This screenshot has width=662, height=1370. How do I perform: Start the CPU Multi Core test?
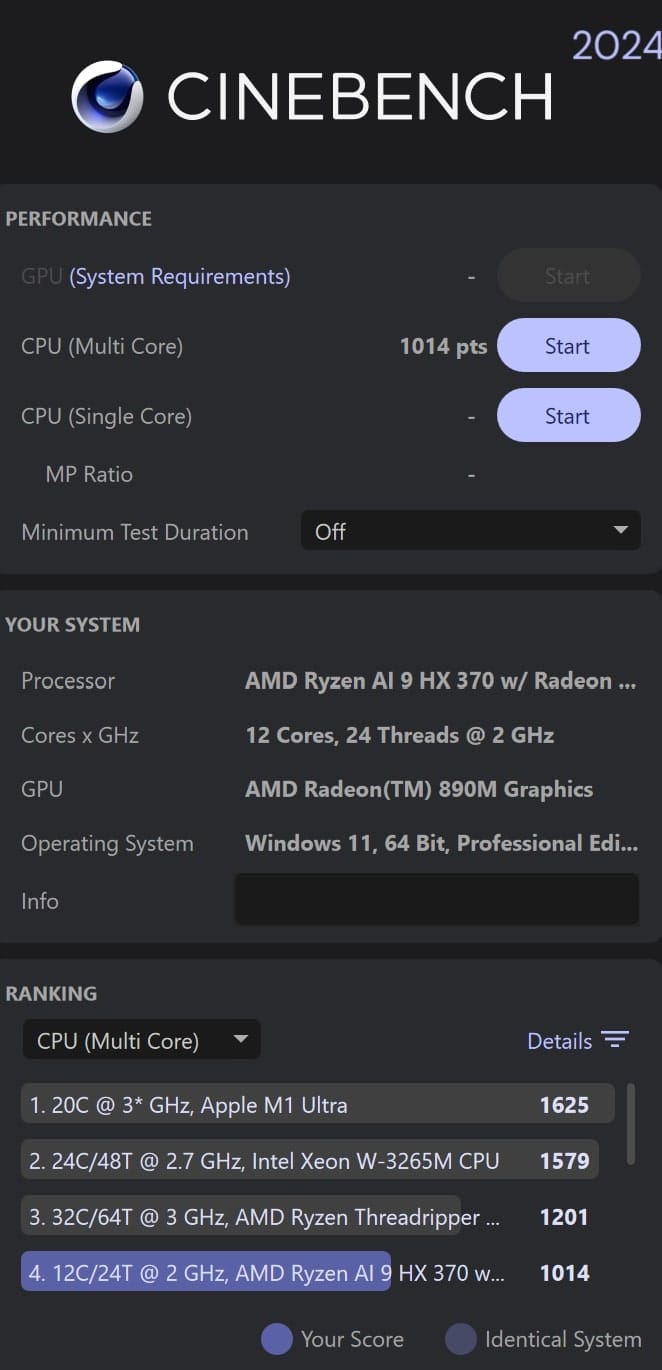(568, 346)
